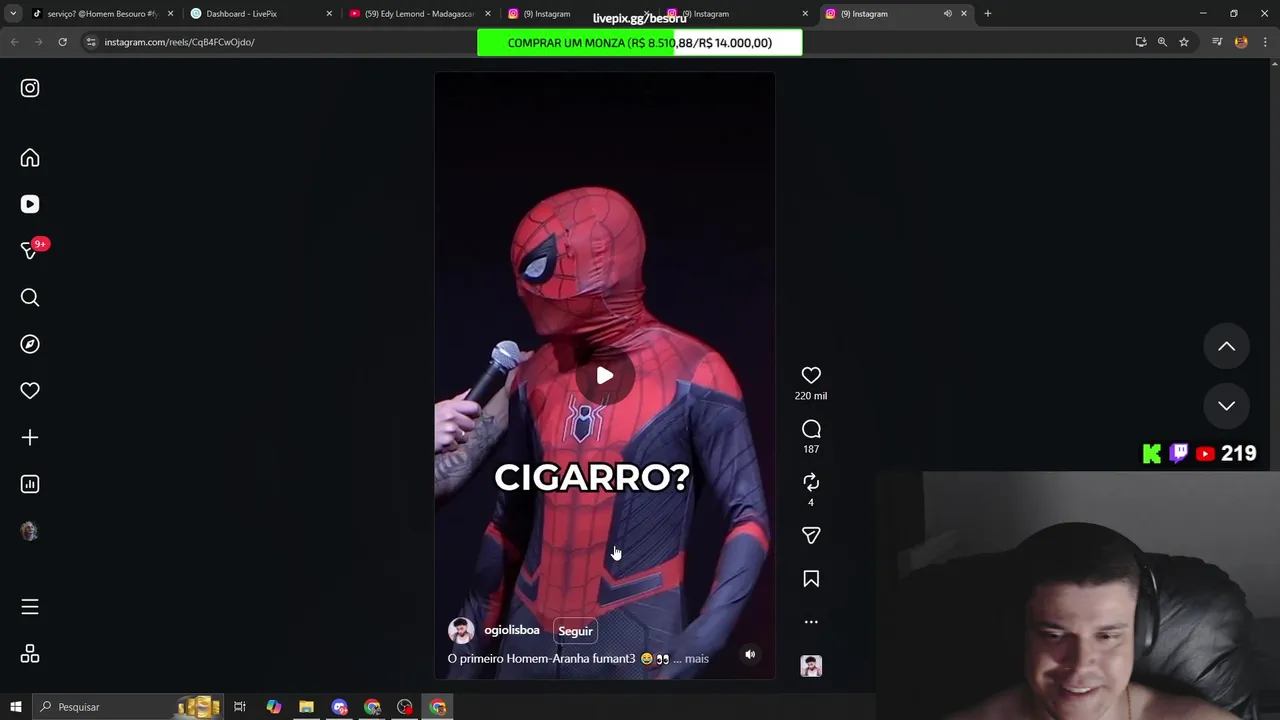Viewport: 1280px width, 720px height.
Task: Open the Meta apps grid icon
Action: point(30,654)
